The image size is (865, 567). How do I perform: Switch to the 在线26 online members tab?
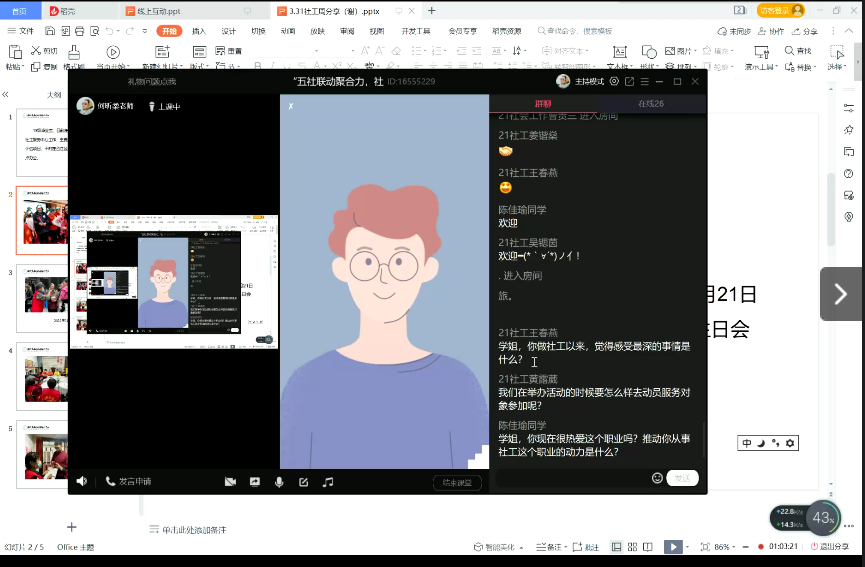[x=650, y=104]
